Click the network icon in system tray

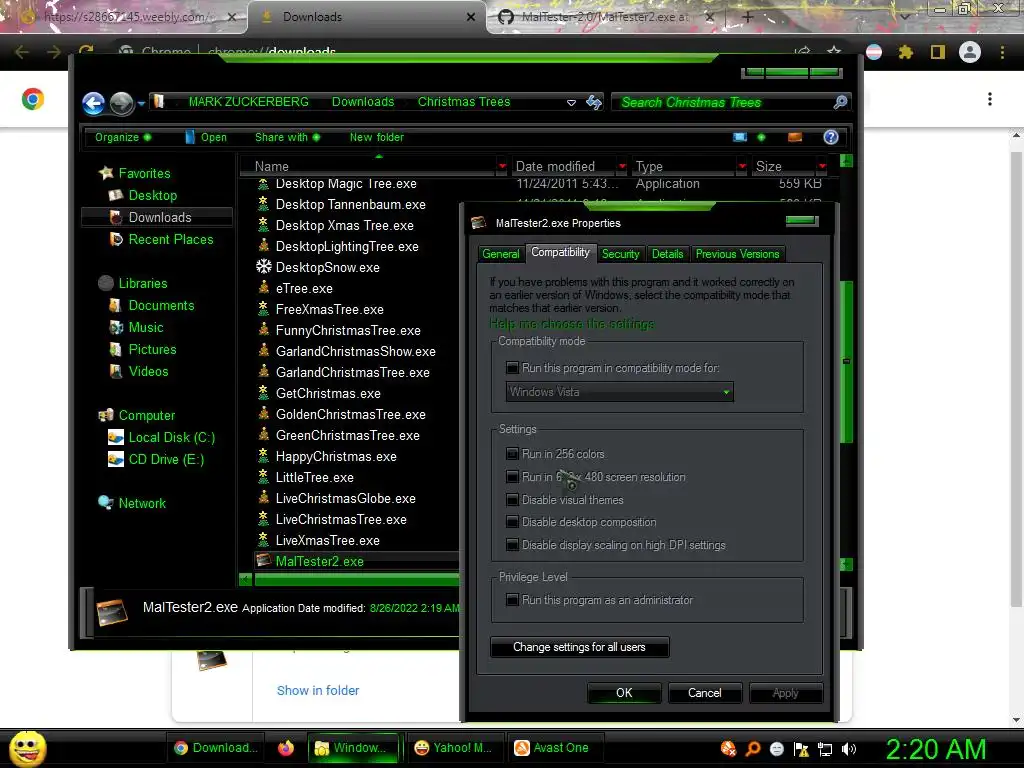coord(825,749)
